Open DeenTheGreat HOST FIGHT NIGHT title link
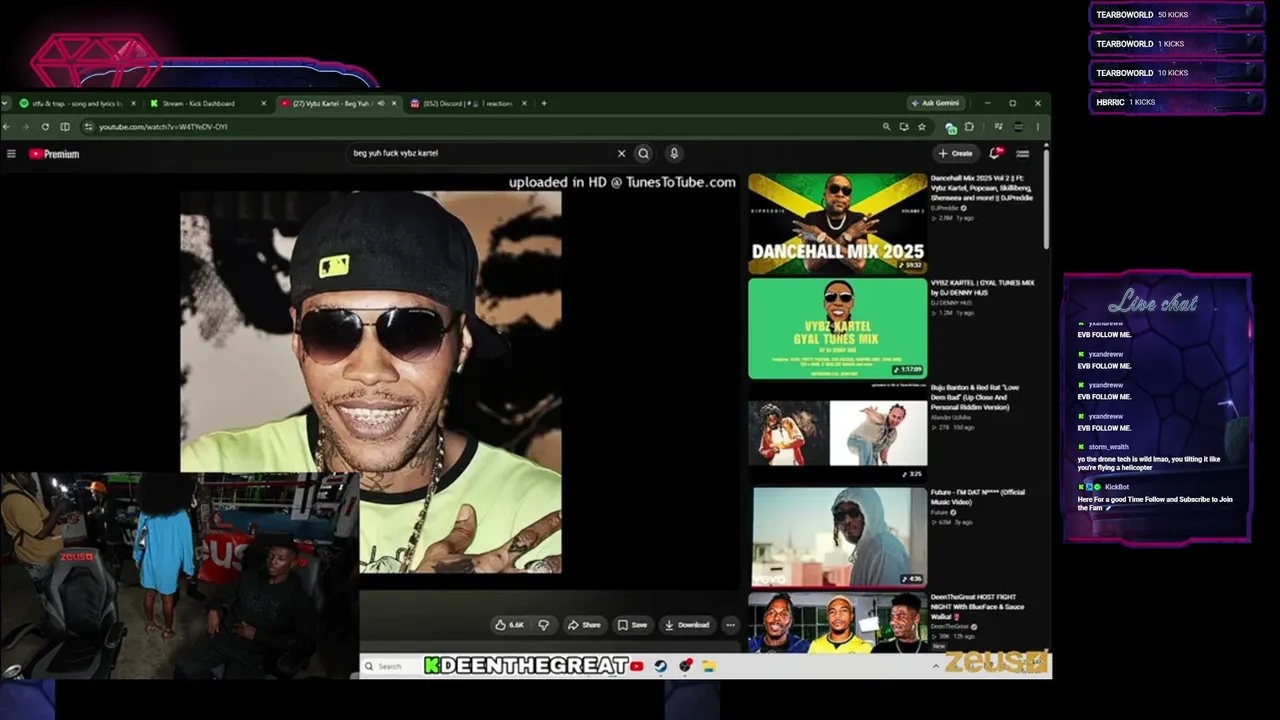The image size is (1280, 720). (x=977, y=606)
